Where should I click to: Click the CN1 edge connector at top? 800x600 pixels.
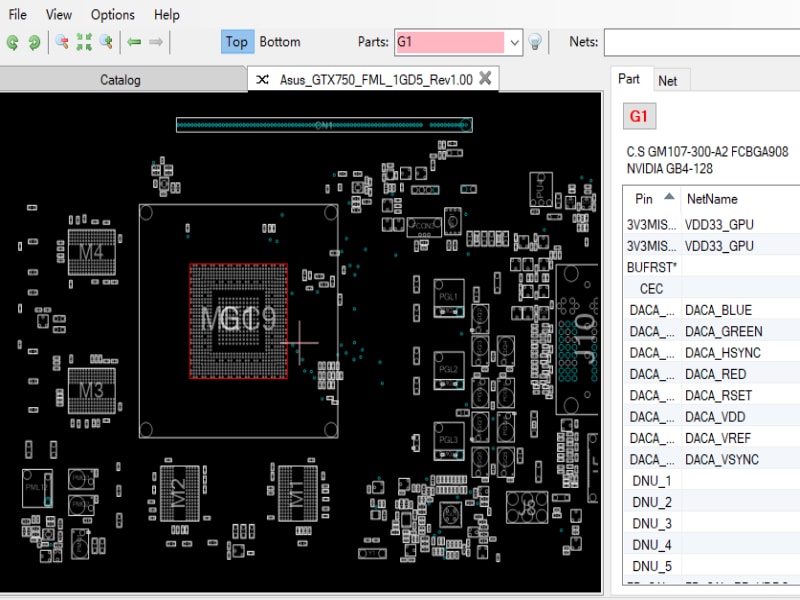(324, 125)
